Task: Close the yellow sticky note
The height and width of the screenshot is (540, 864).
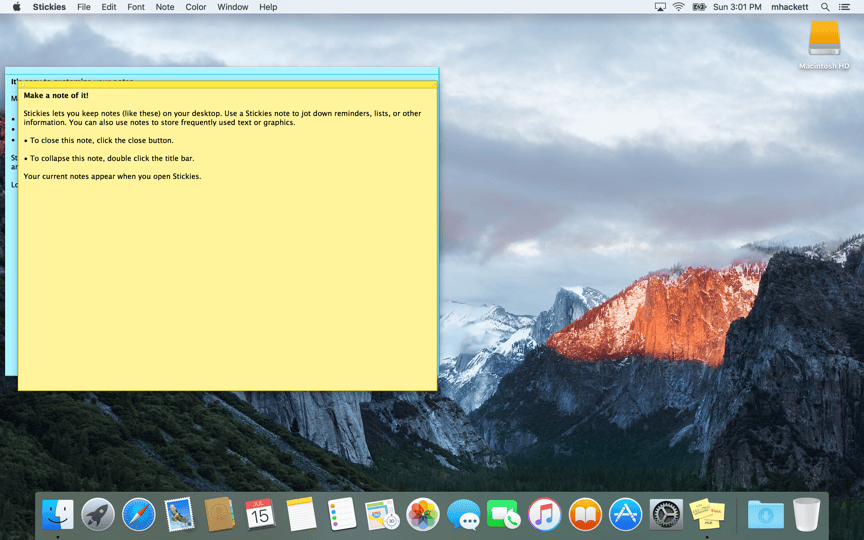Action: 22,85
